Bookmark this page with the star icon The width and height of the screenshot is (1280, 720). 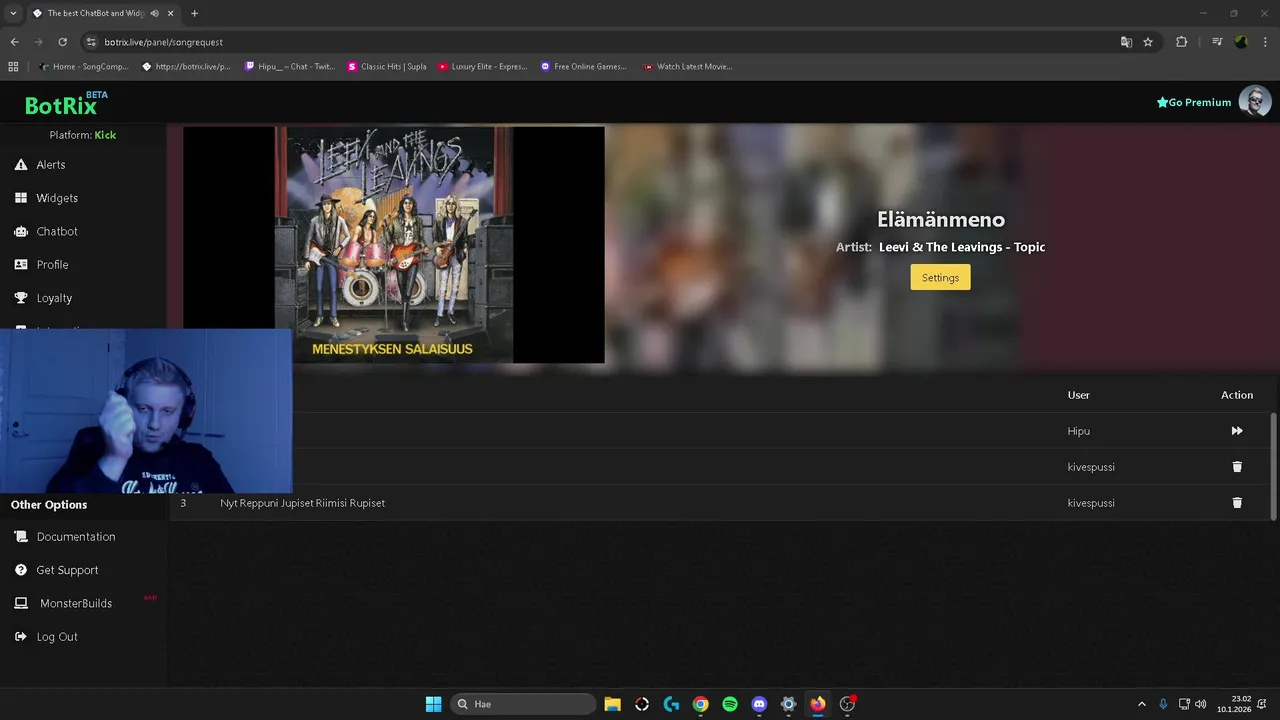[x=1148, y=42]
